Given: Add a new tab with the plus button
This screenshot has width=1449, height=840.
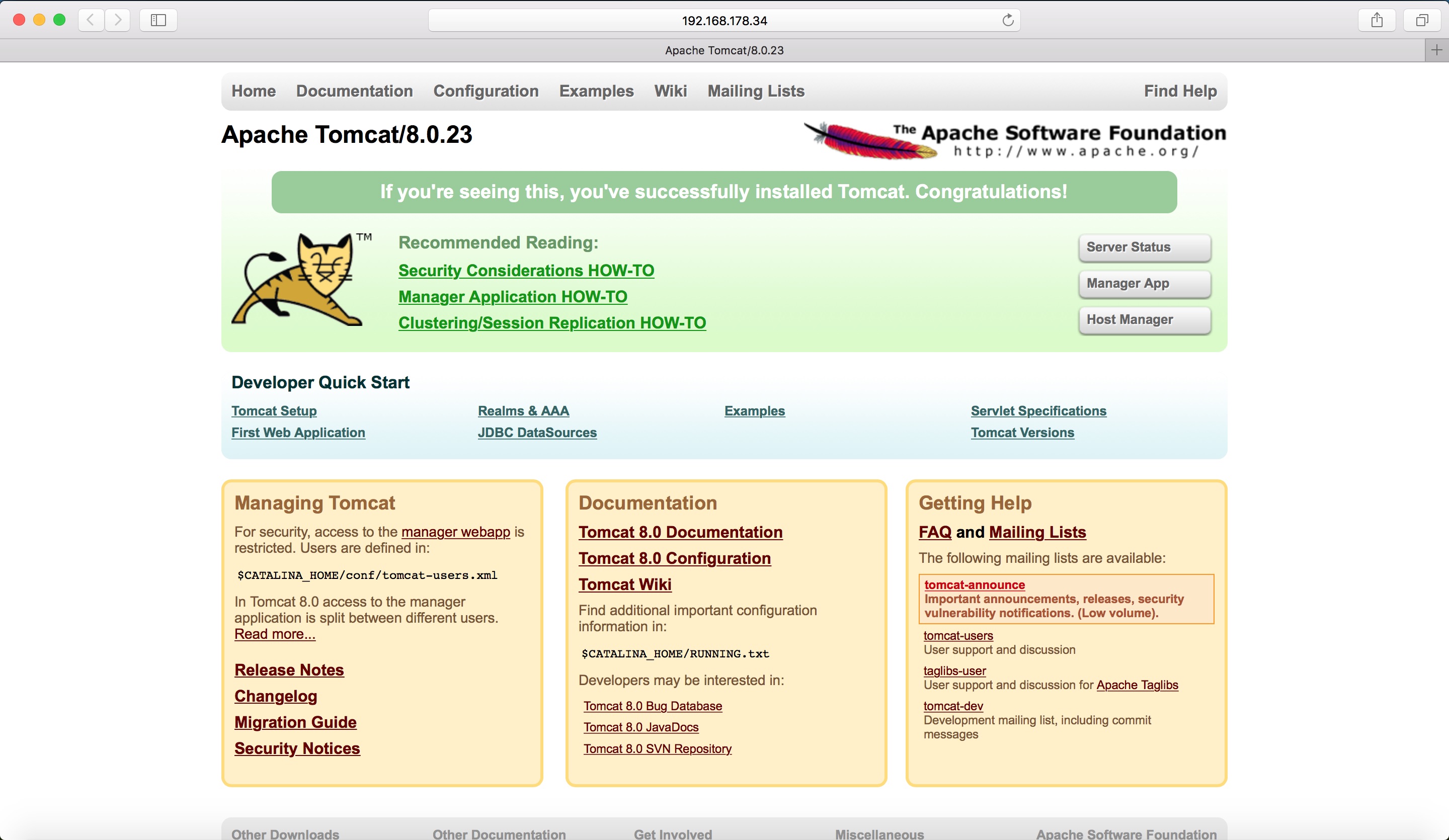Looking at the screenshot, I should (x=1437, y=50).
